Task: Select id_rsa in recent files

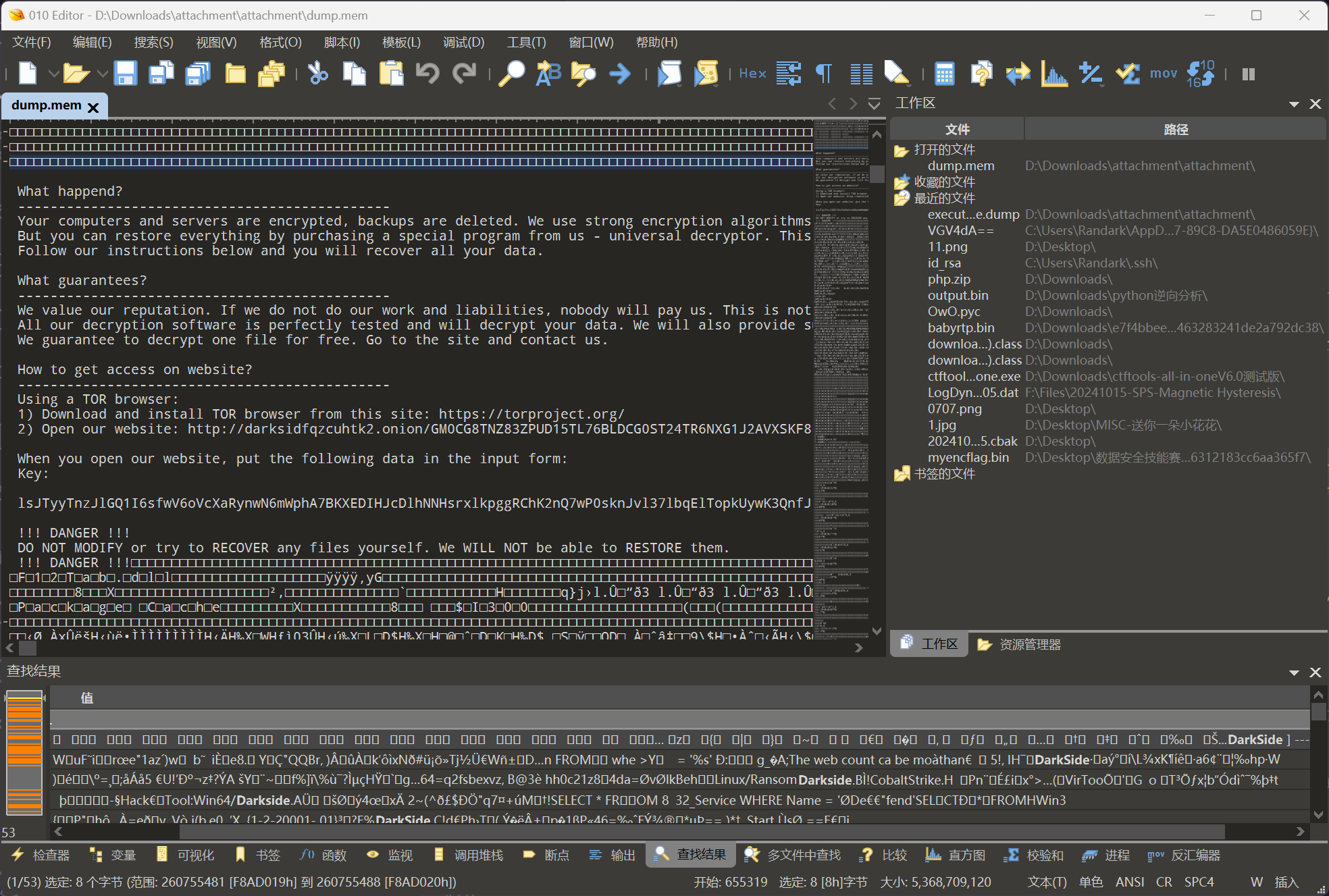Action: point(944,263)
